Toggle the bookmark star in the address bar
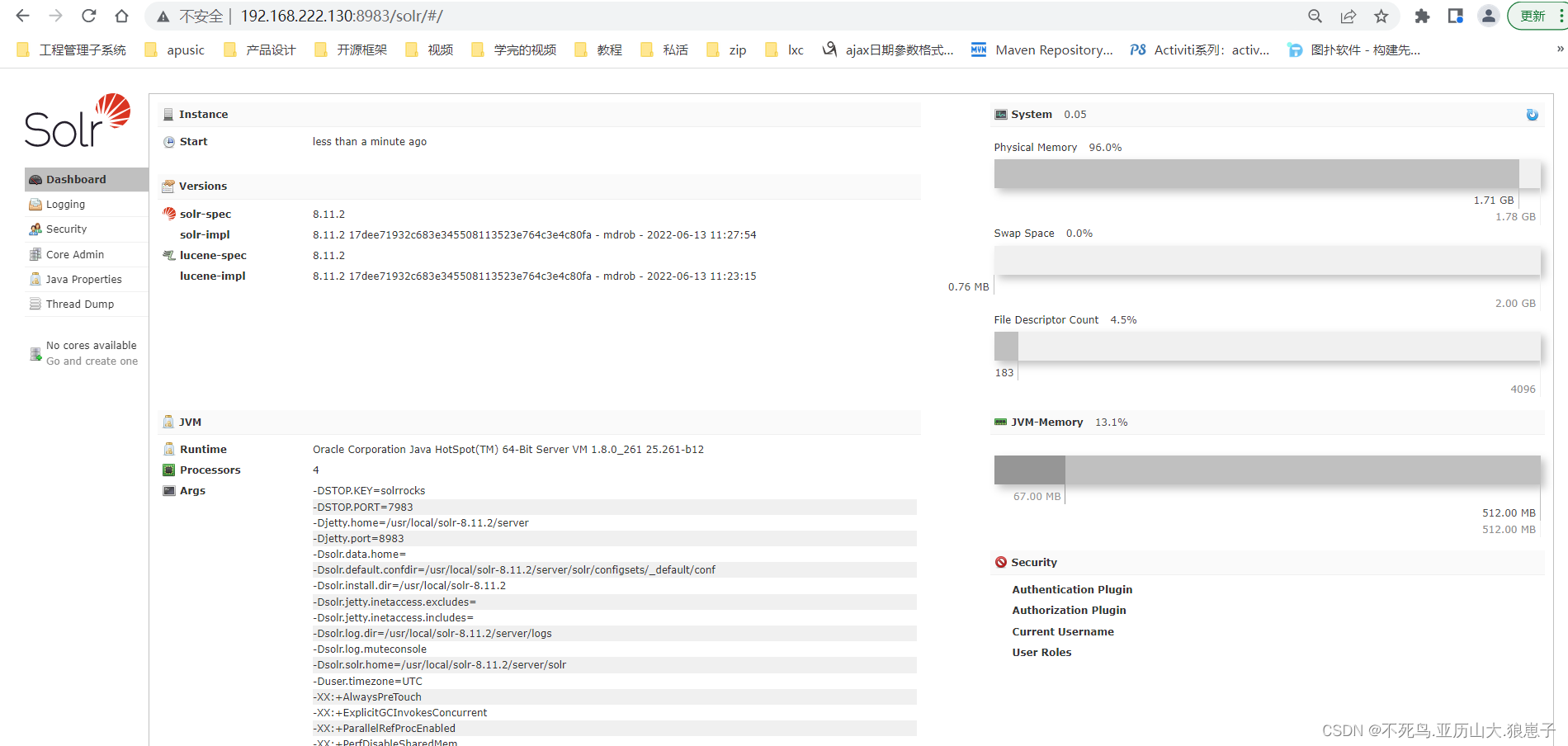The height and width of the screenshot is (746, 1568). click(1382, 16)
